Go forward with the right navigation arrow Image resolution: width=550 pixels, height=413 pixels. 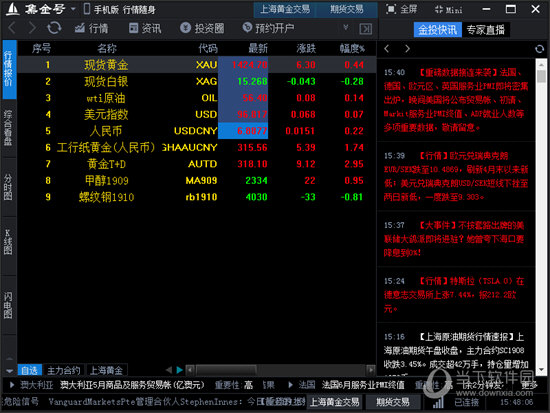pos(32,28)
